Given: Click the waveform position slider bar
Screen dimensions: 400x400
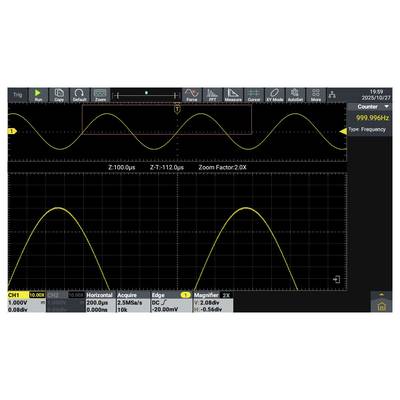Looking at the screenshot, I should (146, 95).
